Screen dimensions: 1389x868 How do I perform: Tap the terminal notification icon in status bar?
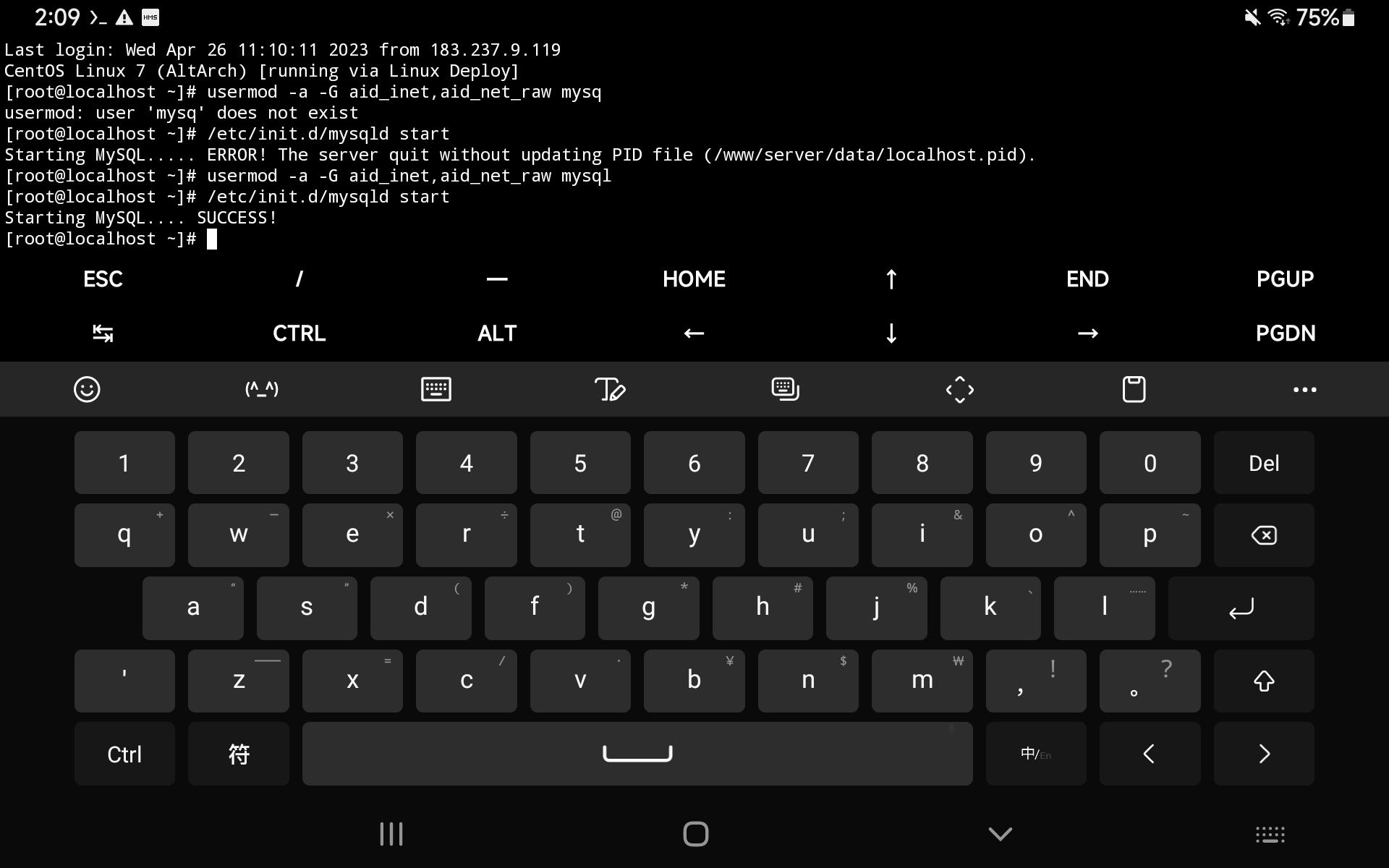coord(98,17)
